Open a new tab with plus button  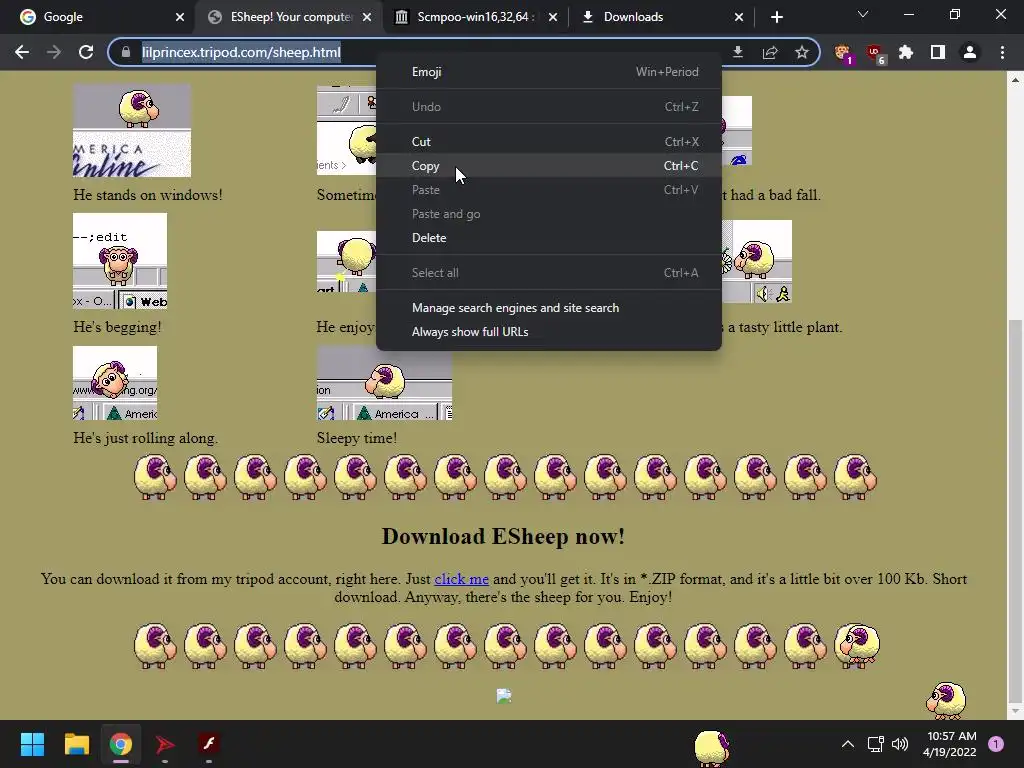point(776,17)
